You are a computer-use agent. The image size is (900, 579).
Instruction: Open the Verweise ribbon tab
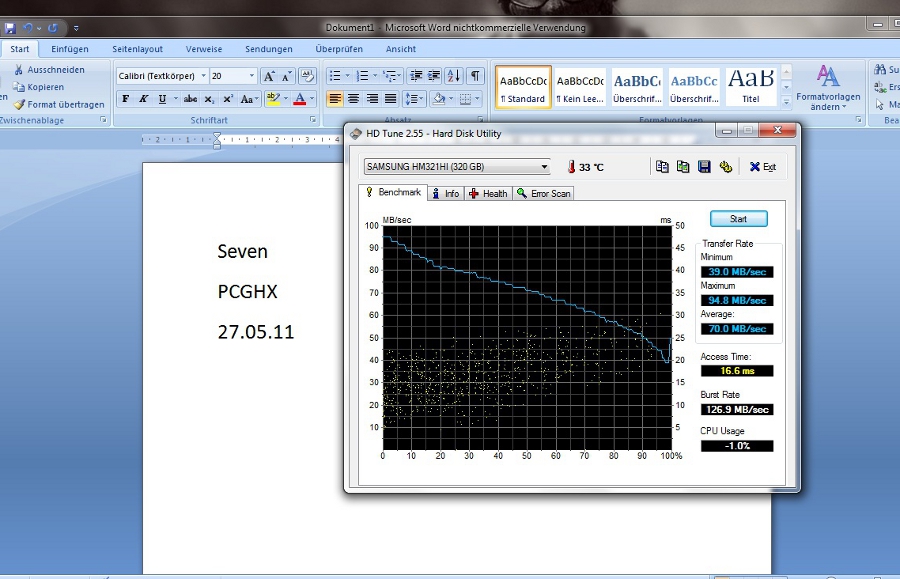(204, 49)
